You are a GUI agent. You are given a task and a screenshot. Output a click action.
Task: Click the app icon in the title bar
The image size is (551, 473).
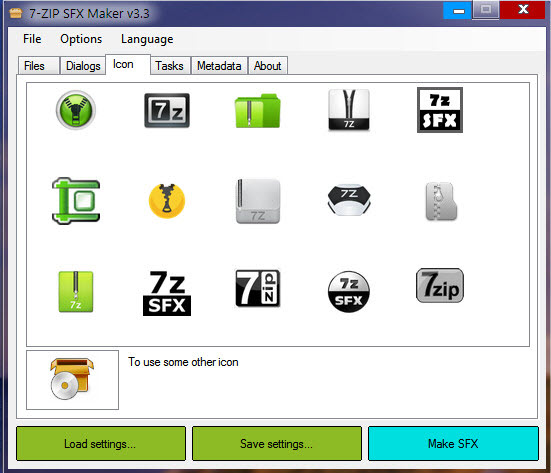pyautogui.click(x=15, y=13)
